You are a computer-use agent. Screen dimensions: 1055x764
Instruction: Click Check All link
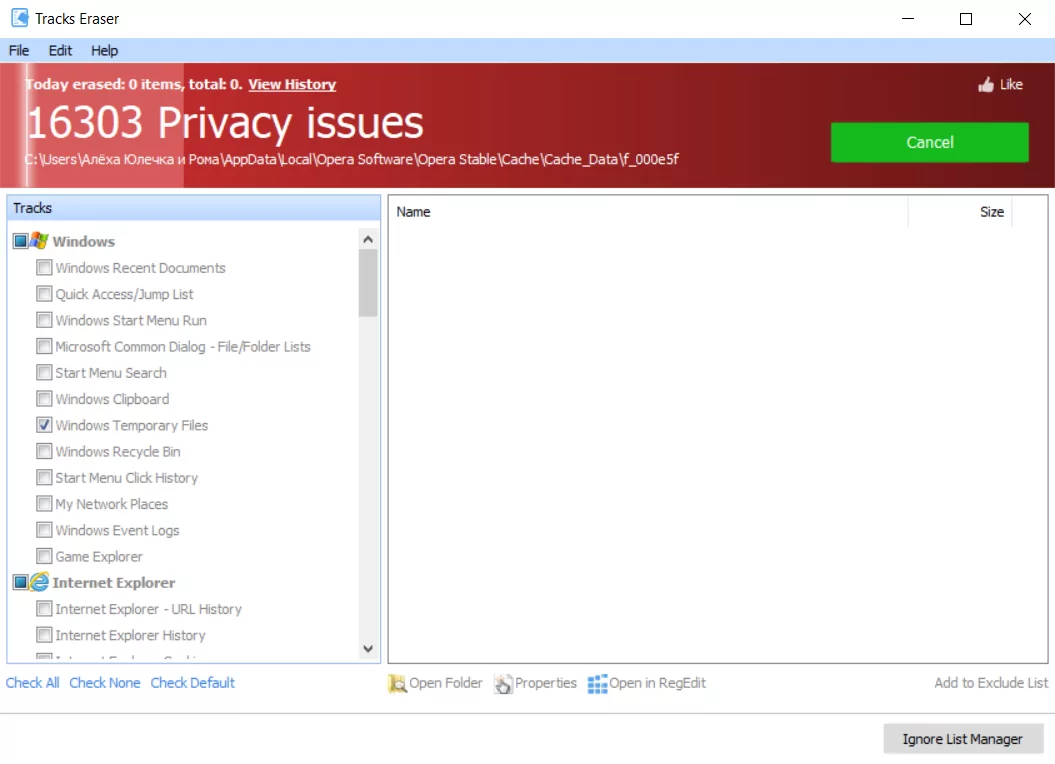[x=32, y=683]
